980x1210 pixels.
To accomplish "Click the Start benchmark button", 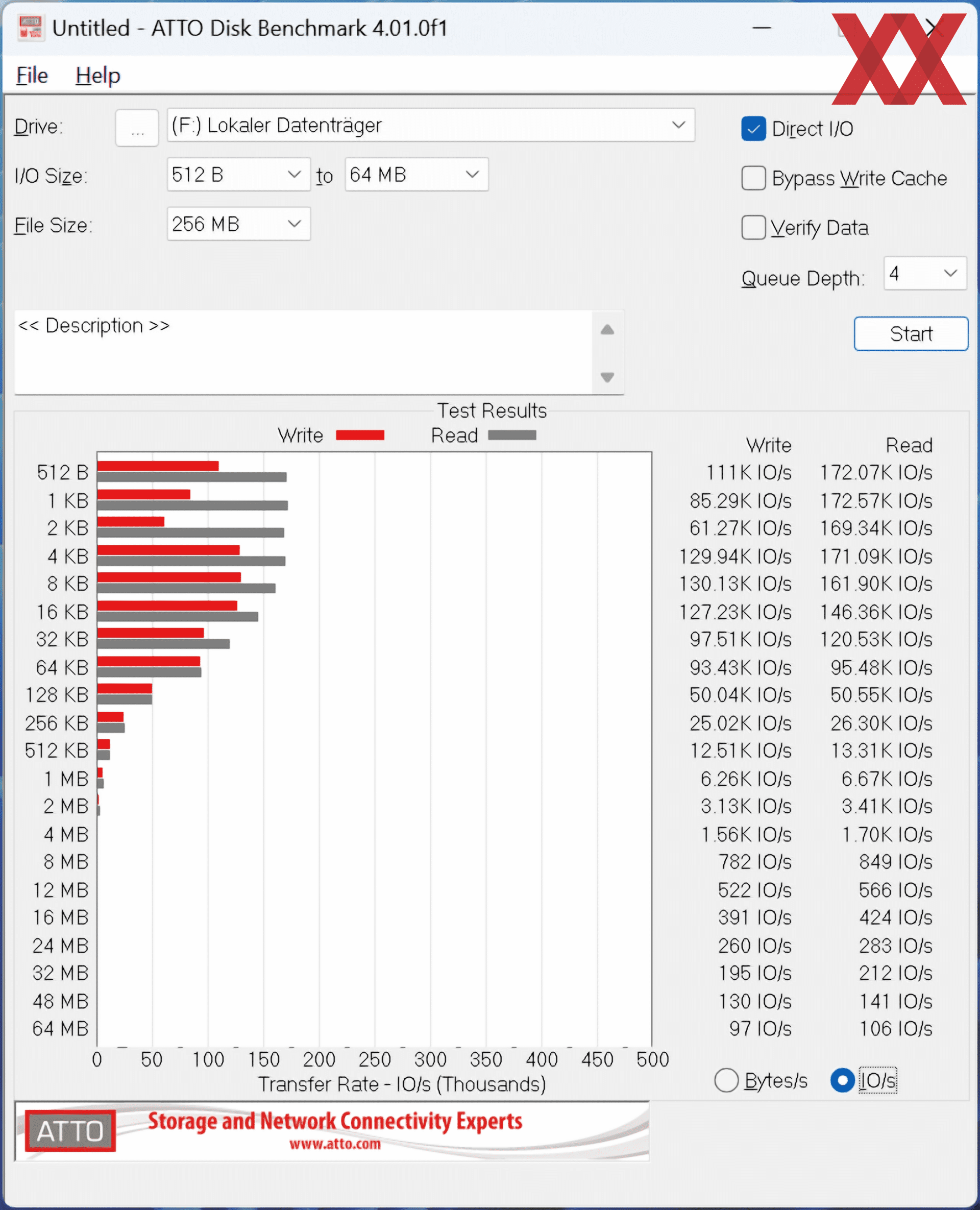I will click(911, 334).
